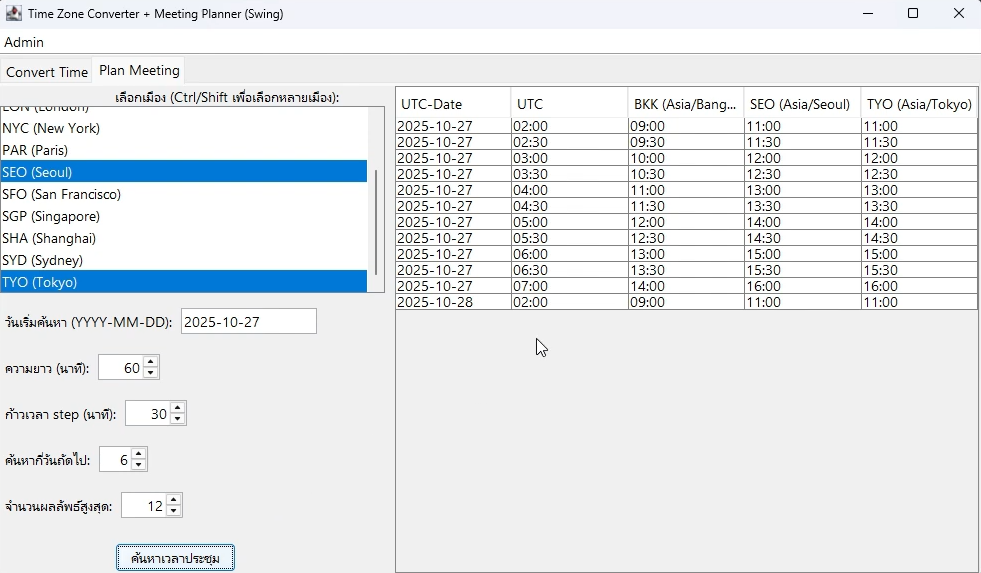Click the TYO (Asia/Tokyo) column header
981x573 pixels.
coord(918,104)
